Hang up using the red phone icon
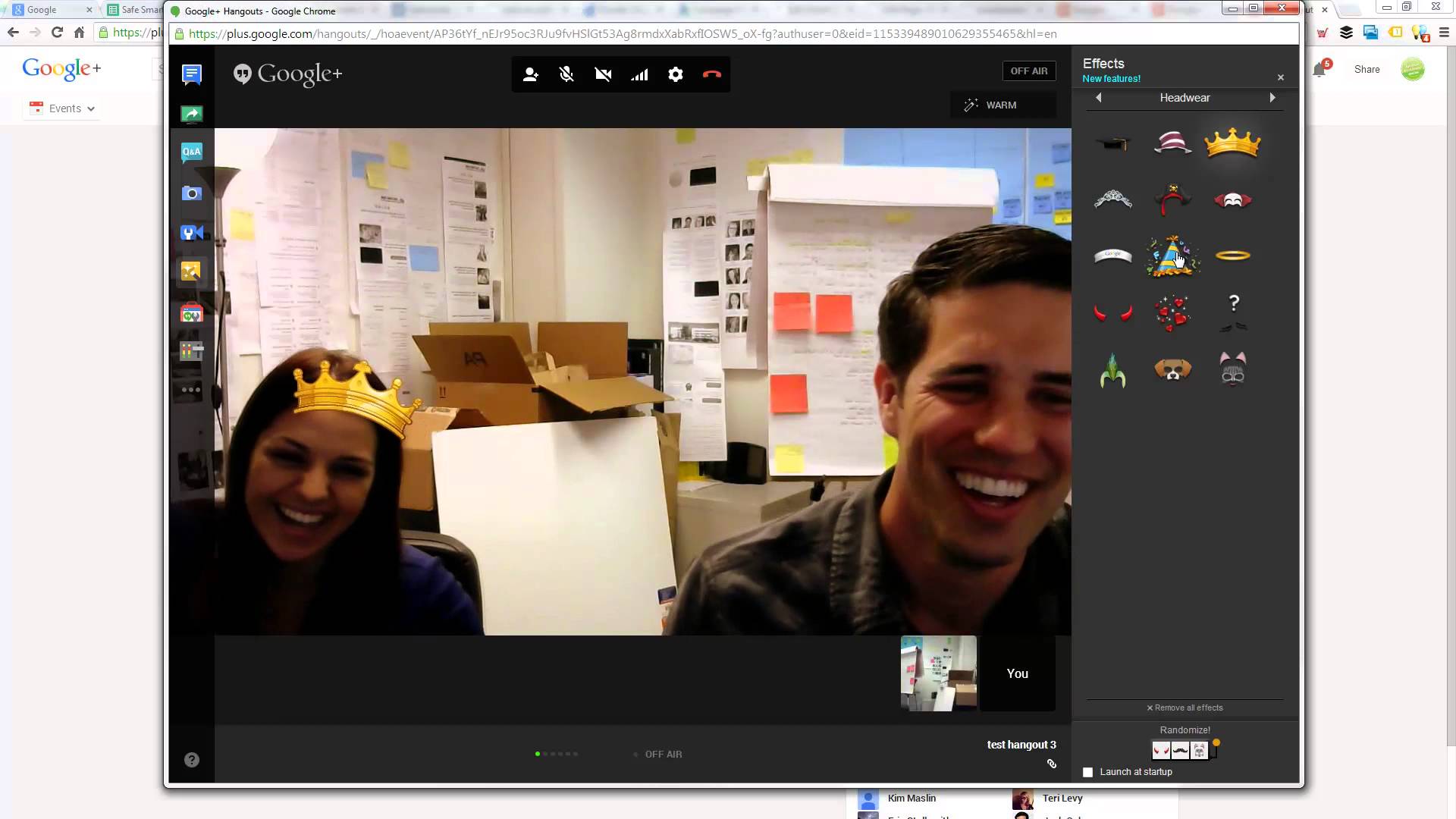Screen dimensions: 1456x819 711,74
